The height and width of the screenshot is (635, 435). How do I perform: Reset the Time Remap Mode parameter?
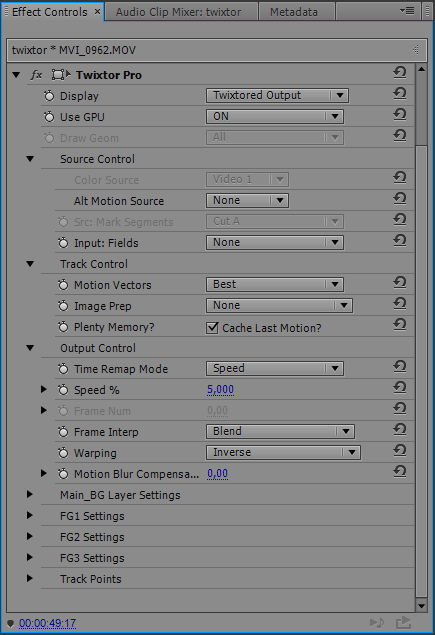click(x=400, y=367)
